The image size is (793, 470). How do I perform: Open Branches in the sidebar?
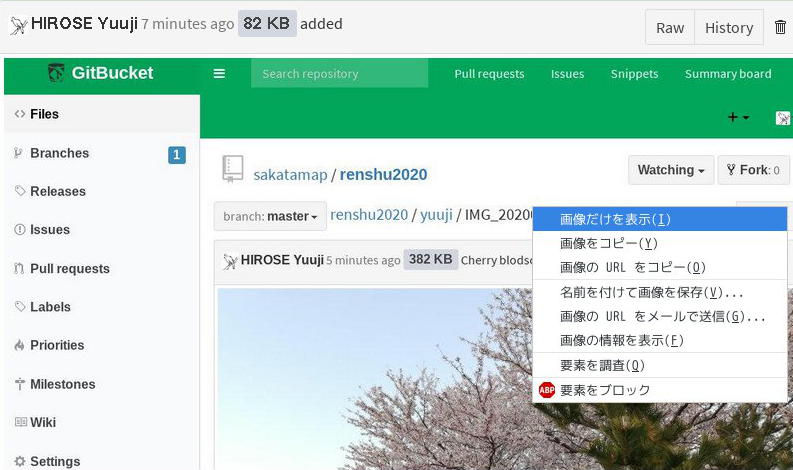(x=59, y=153)
